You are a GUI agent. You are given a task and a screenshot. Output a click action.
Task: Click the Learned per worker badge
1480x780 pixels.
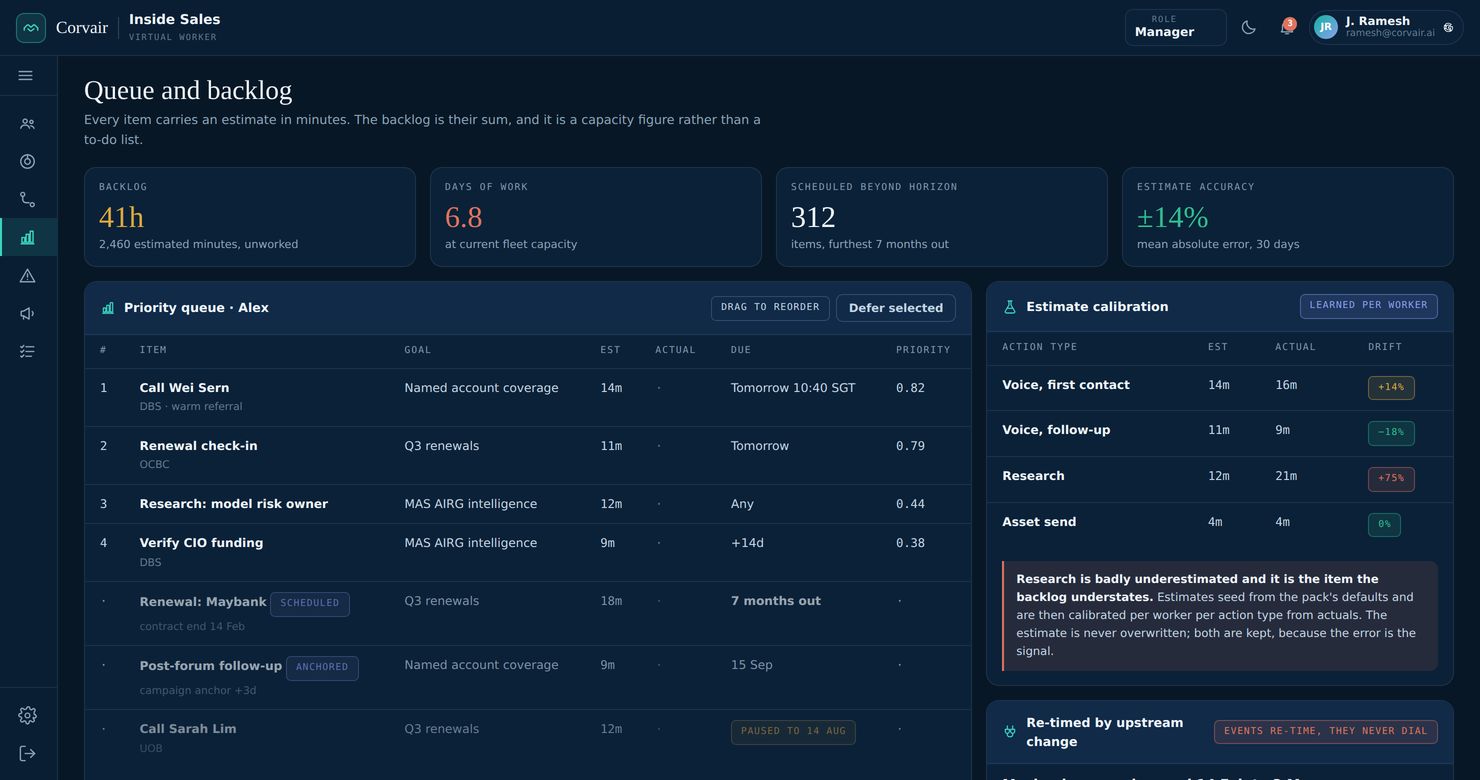pos(1369,306)
